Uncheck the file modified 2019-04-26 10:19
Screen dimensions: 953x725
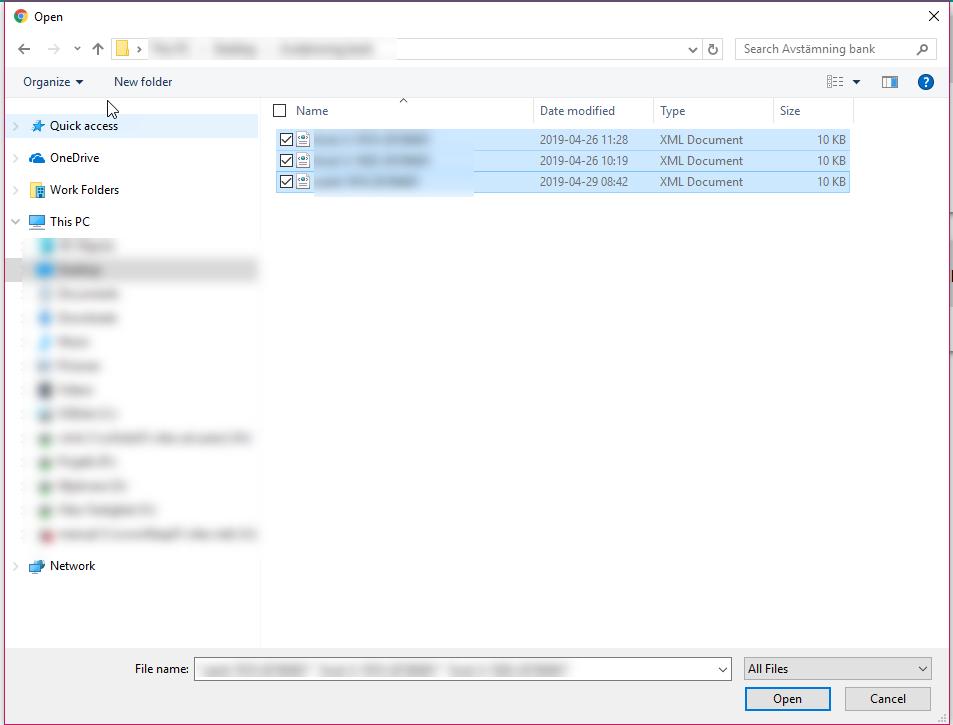click(286, 161)
